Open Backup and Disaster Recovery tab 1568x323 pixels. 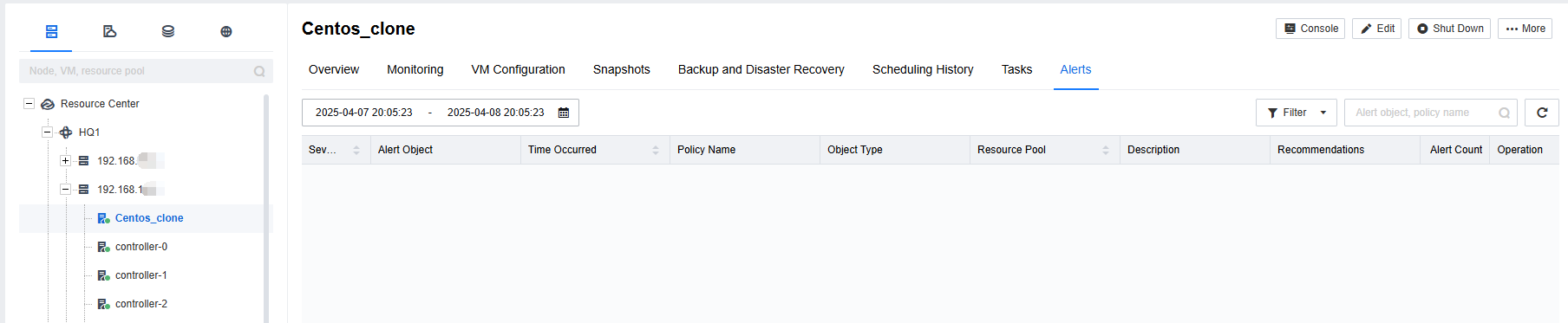pos(761,69)
